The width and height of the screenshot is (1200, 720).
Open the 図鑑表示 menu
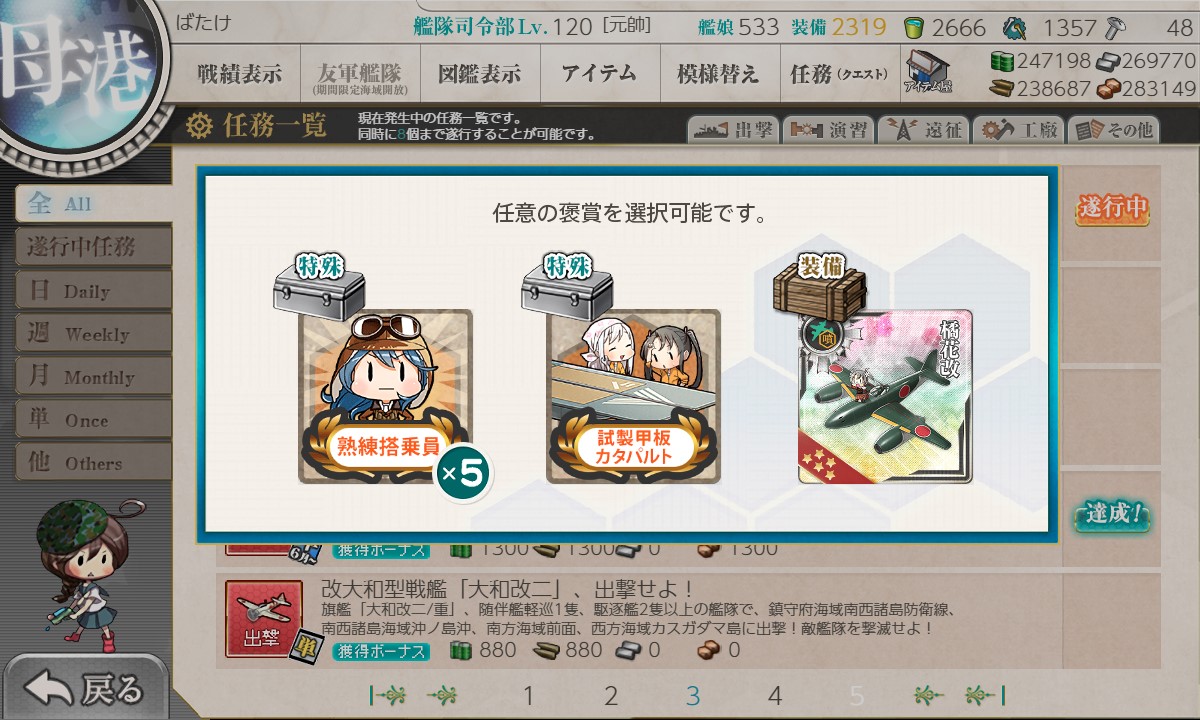(x=480, y=73)
